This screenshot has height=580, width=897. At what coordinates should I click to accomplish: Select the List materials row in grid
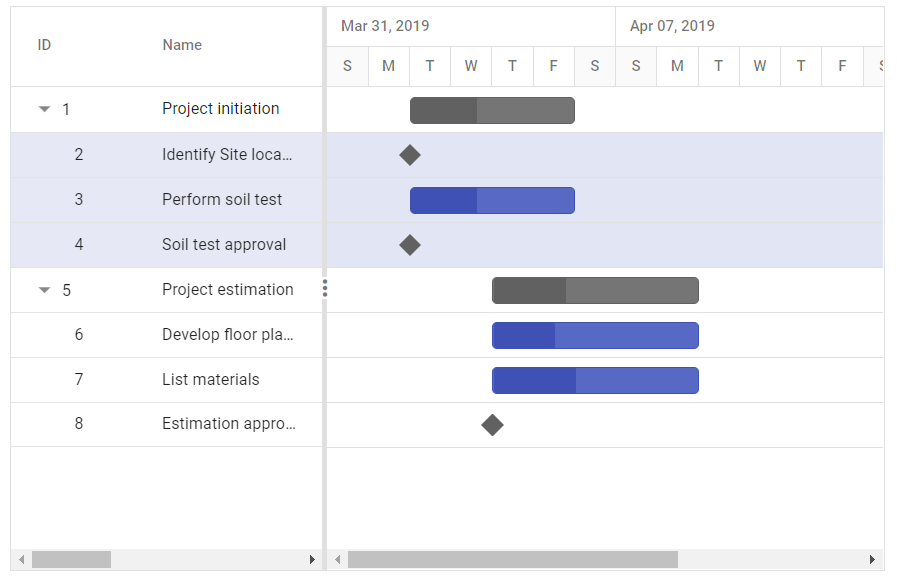[166, 380]
